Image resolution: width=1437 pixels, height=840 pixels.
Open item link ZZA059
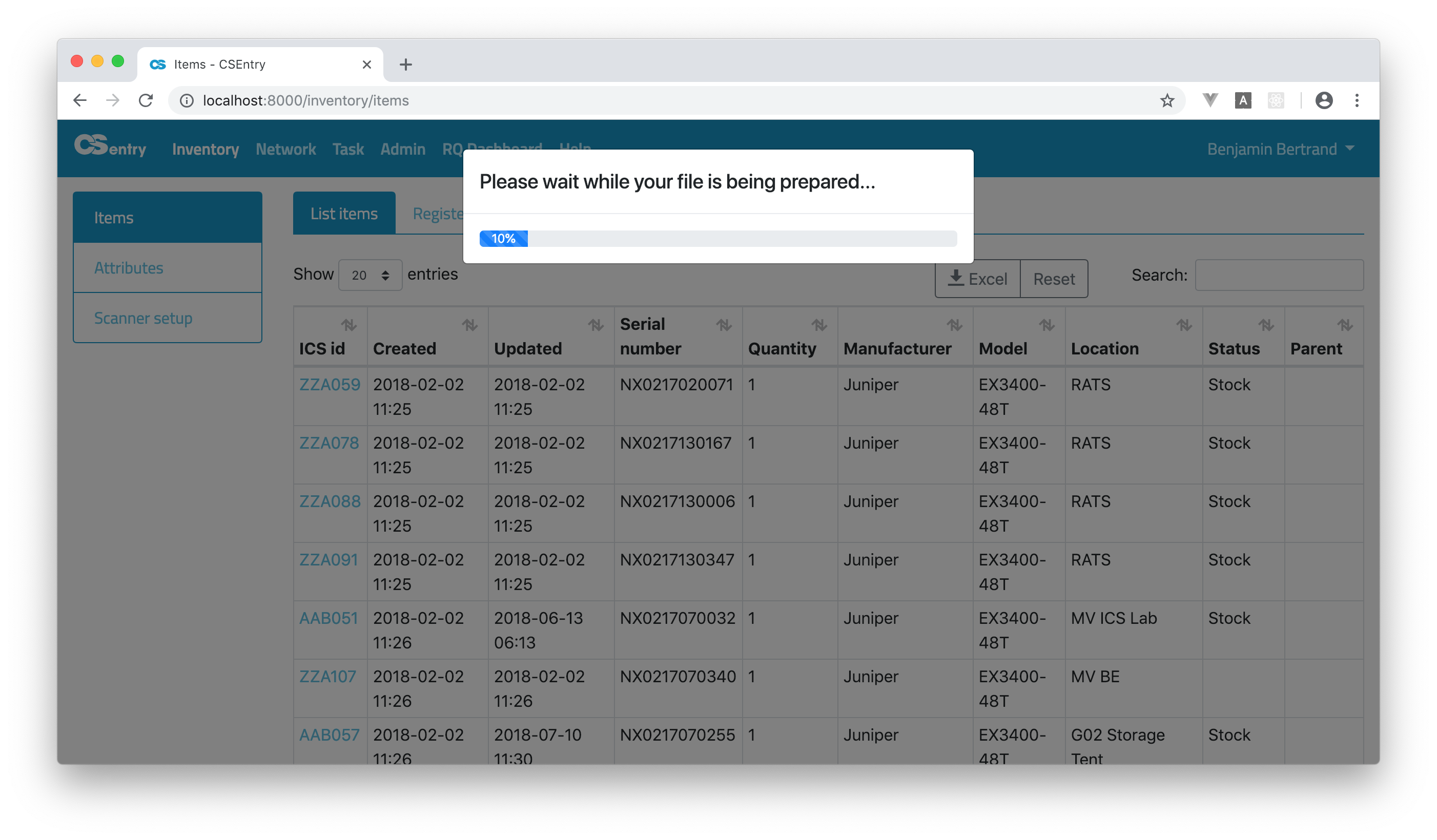(330, 385)
